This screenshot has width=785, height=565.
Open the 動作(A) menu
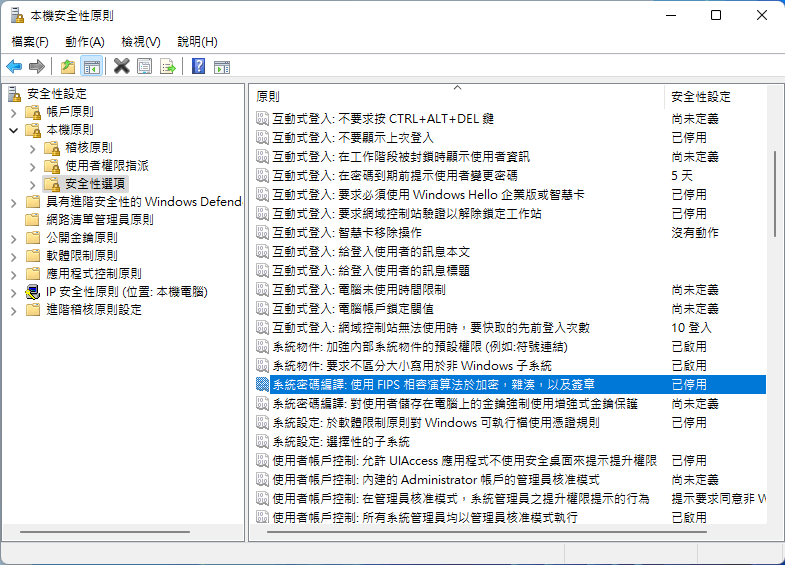tap(85, 42)
